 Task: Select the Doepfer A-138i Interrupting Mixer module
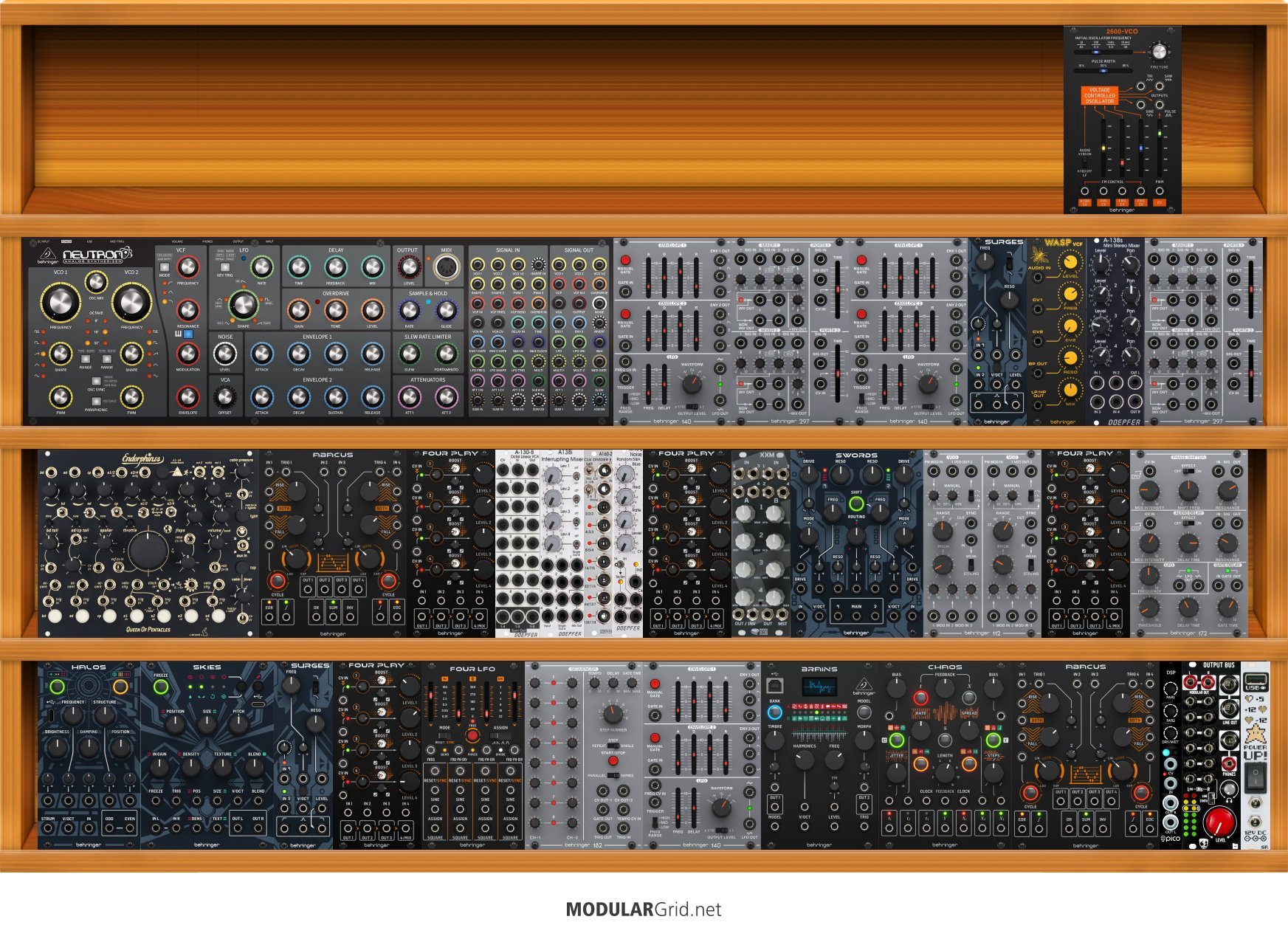click(x=562, y=544)
